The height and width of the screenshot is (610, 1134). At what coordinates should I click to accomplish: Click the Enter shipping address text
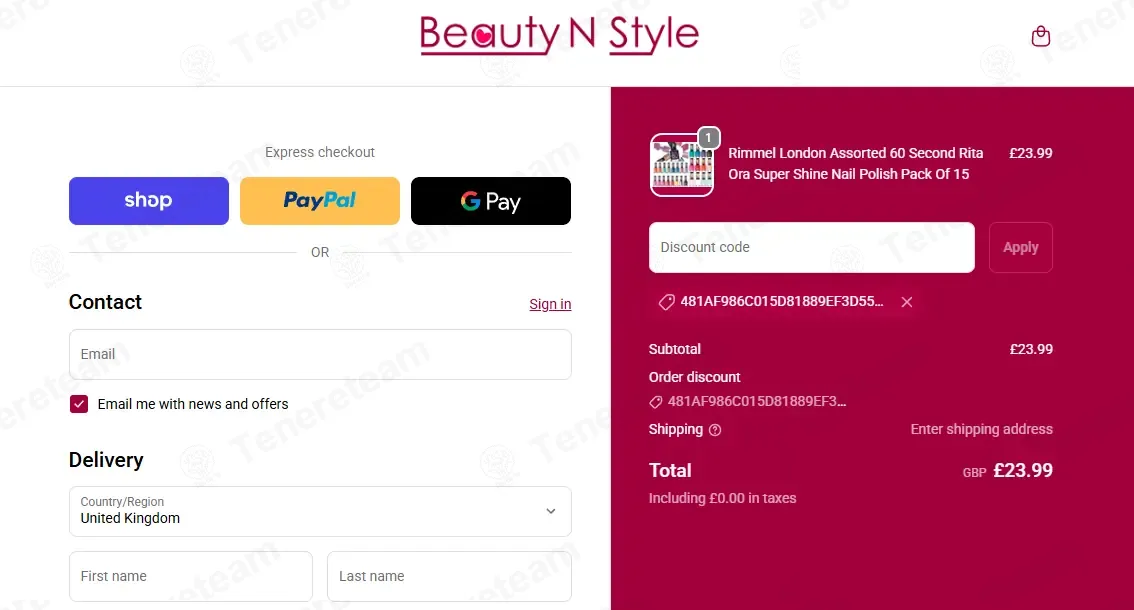point(981,429)
